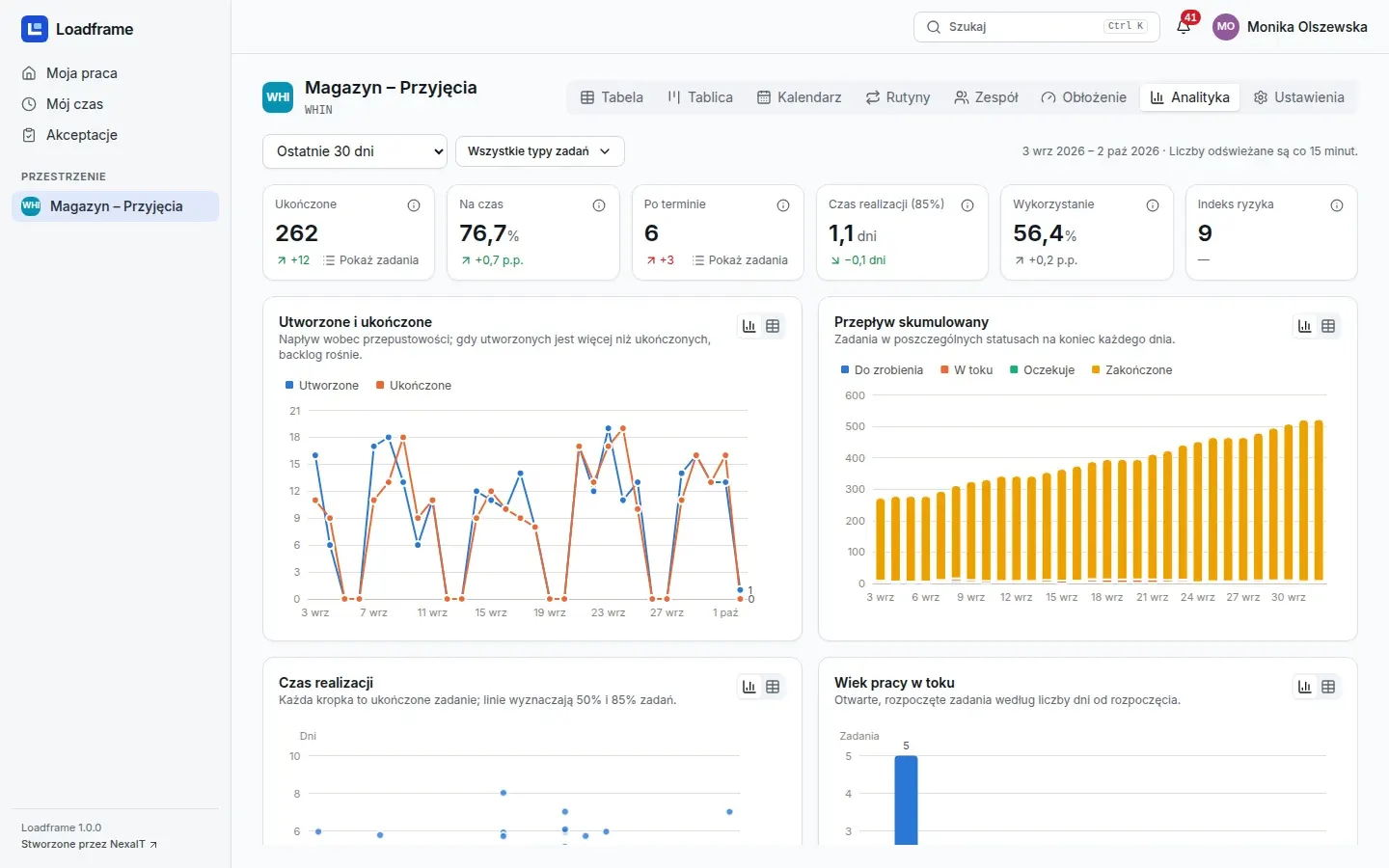Show Przepływ skumulowany as table
This screenshot has height=868, width=1389.
[x=1328, y=326]
